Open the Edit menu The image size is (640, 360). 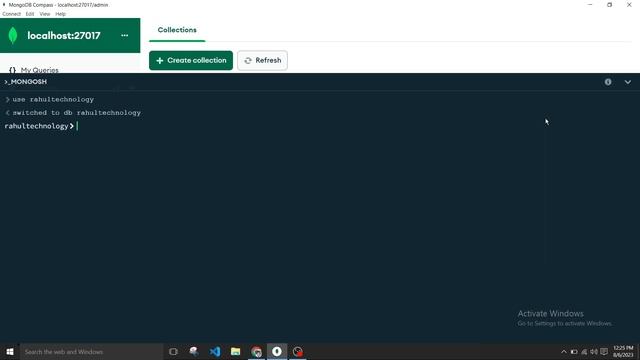pyautogui.click(x=30, y=14)
